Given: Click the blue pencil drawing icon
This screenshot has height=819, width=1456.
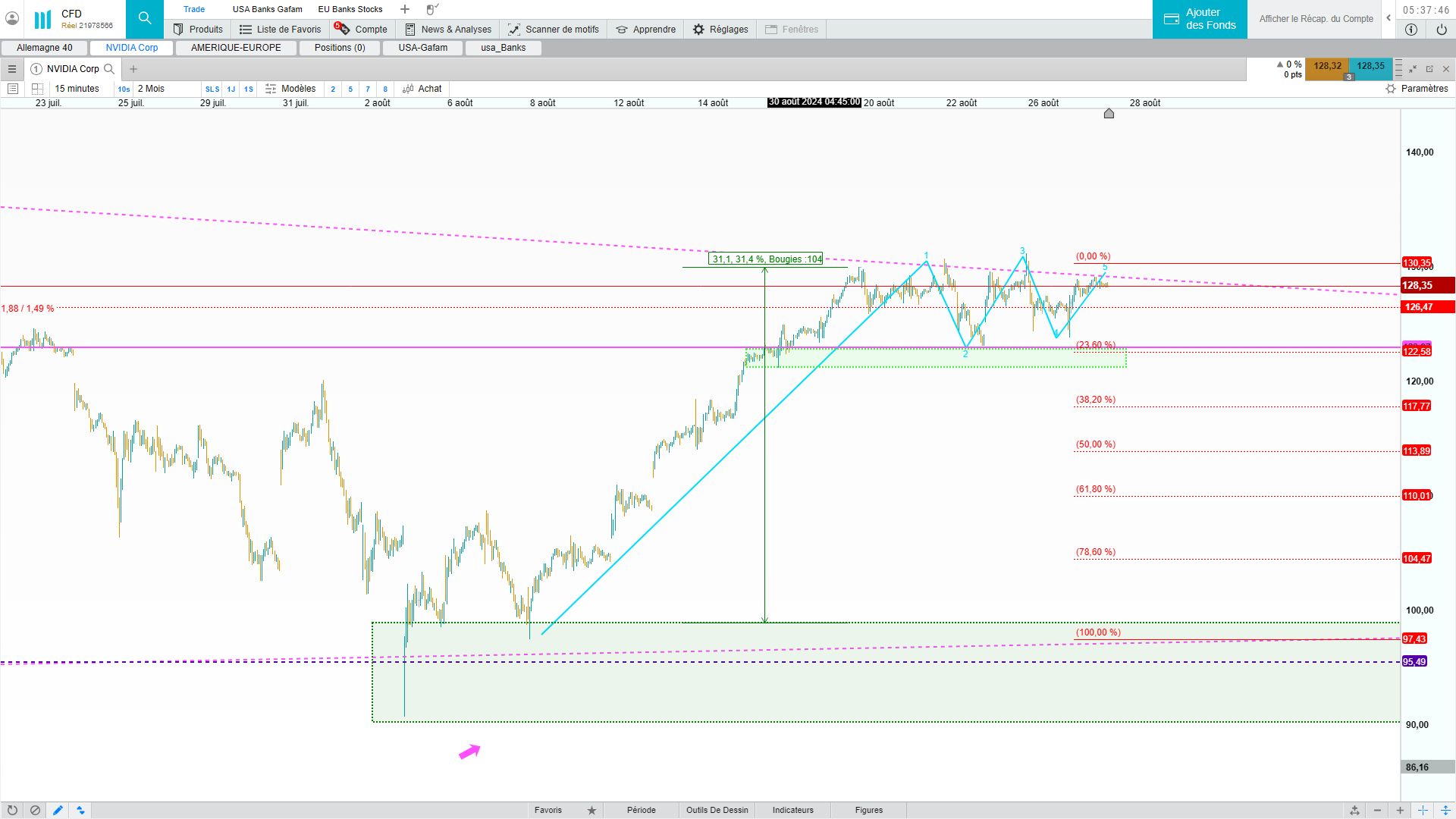Looking at the screenshot, I should click(x=58, y=810).
